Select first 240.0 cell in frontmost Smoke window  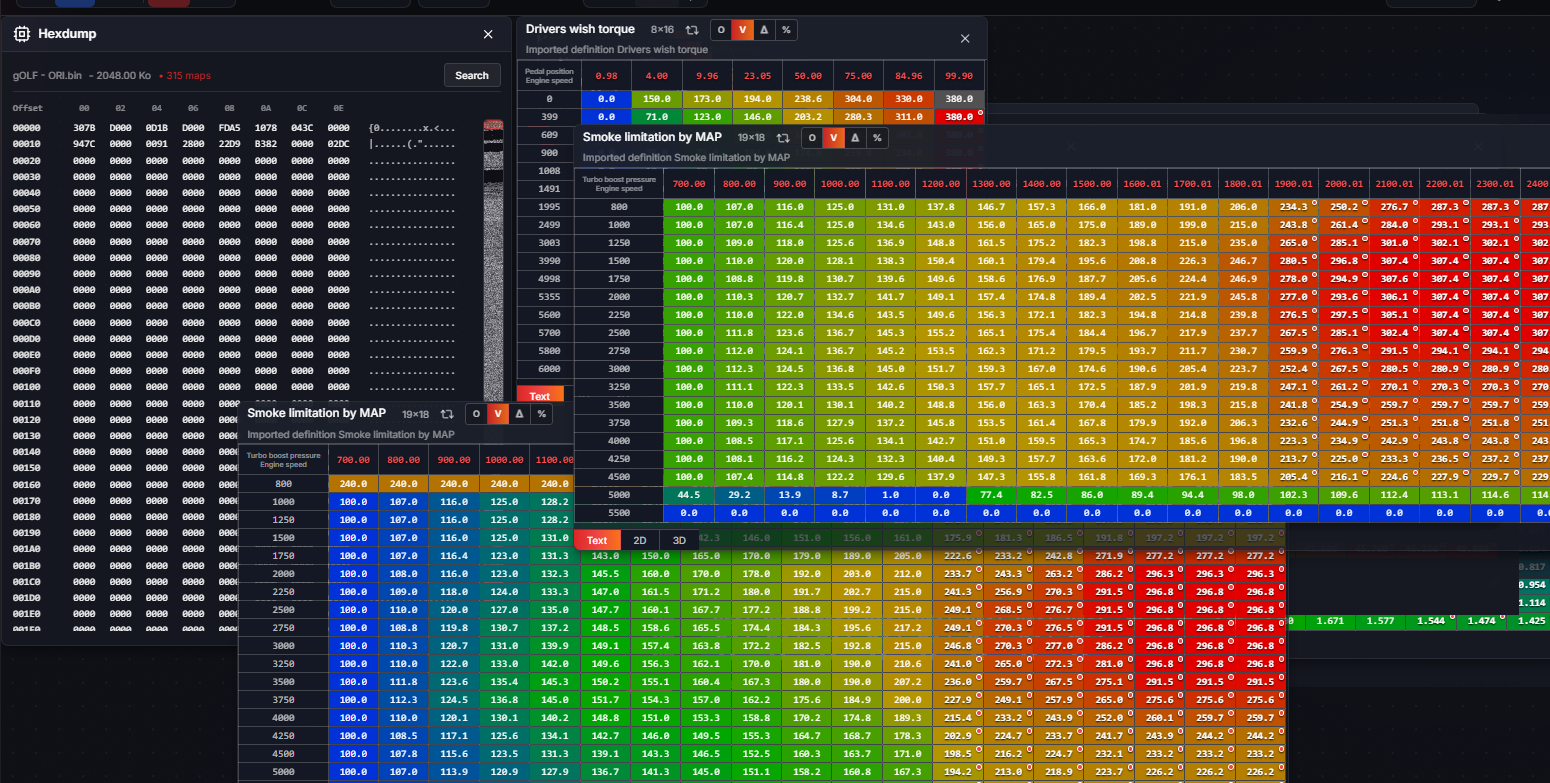[353, 484]
